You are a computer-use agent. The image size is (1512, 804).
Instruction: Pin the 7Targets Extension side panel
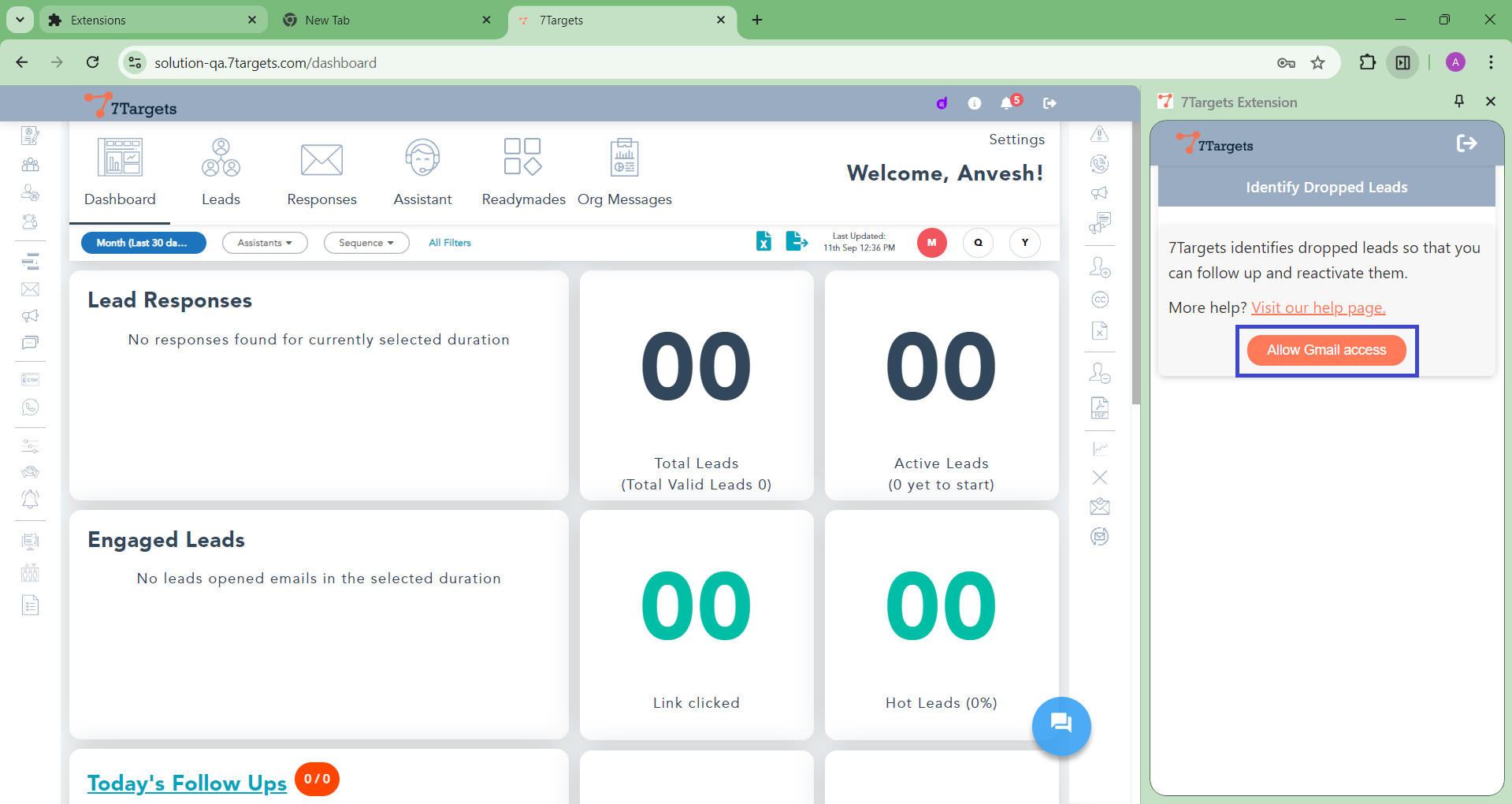click(1458, 101)
